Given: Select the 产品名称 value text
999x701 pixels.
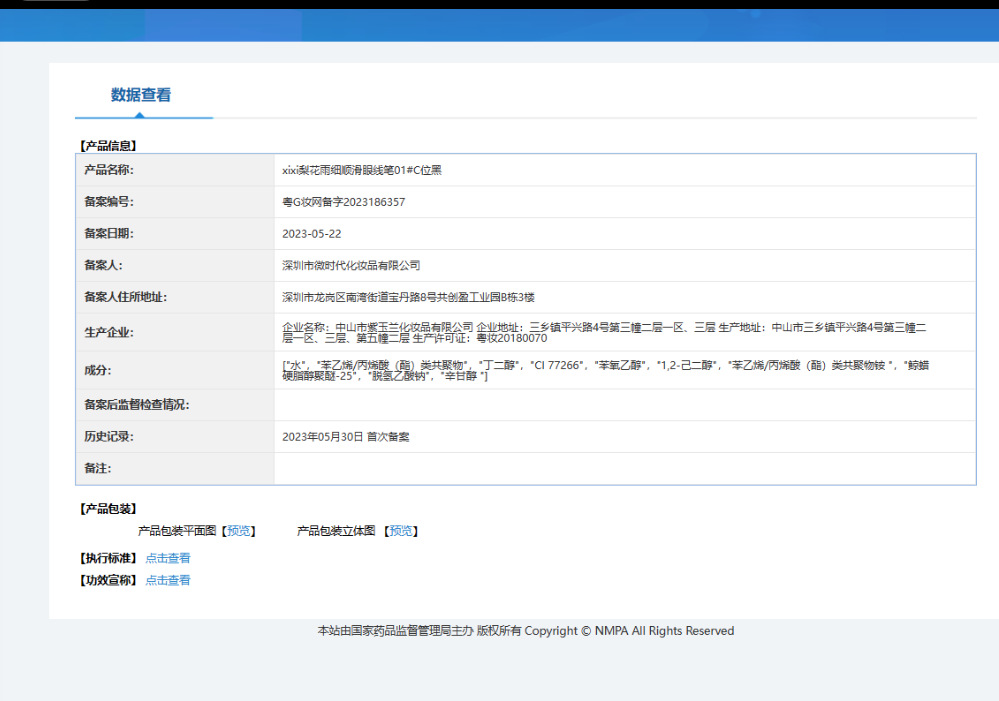Looking at the screenshot, I should tap(362, 170).
